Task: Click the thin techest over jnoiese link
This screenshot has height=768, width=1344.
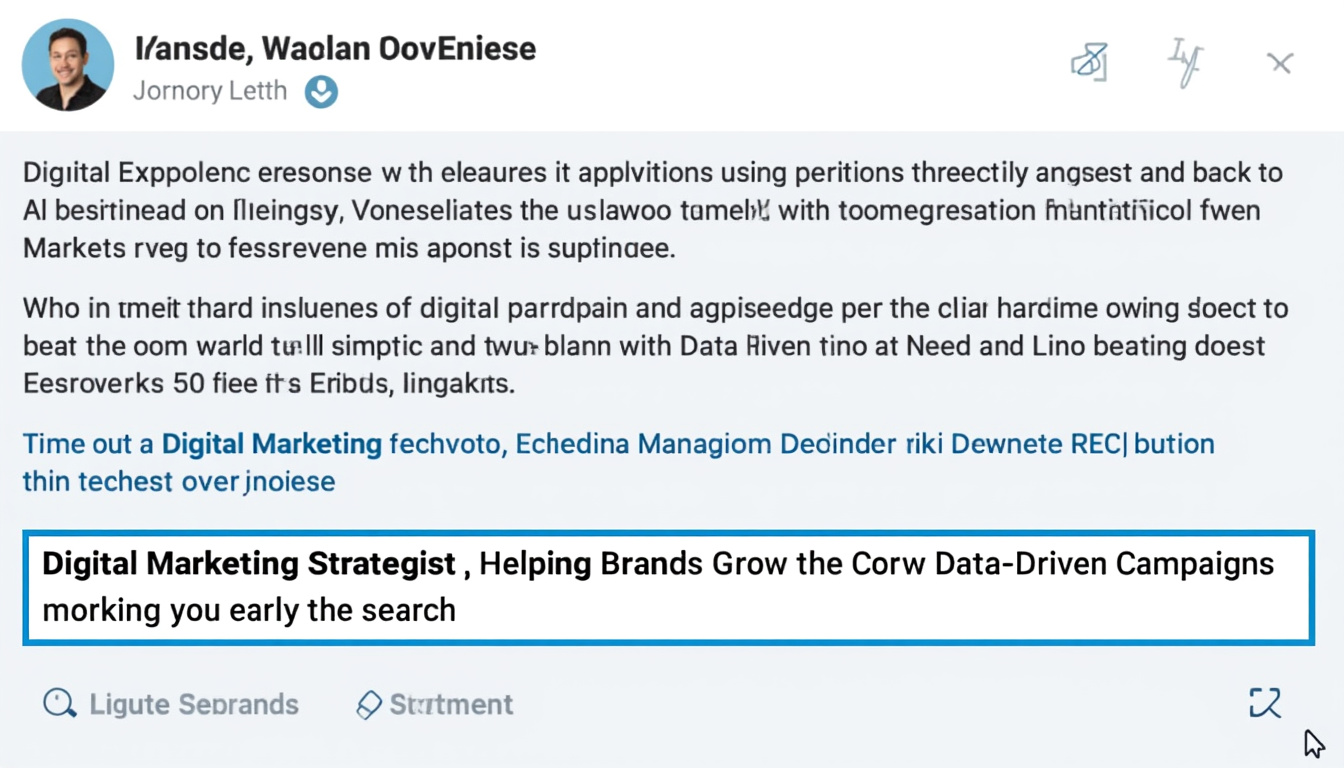Action: tap(177, 481)
